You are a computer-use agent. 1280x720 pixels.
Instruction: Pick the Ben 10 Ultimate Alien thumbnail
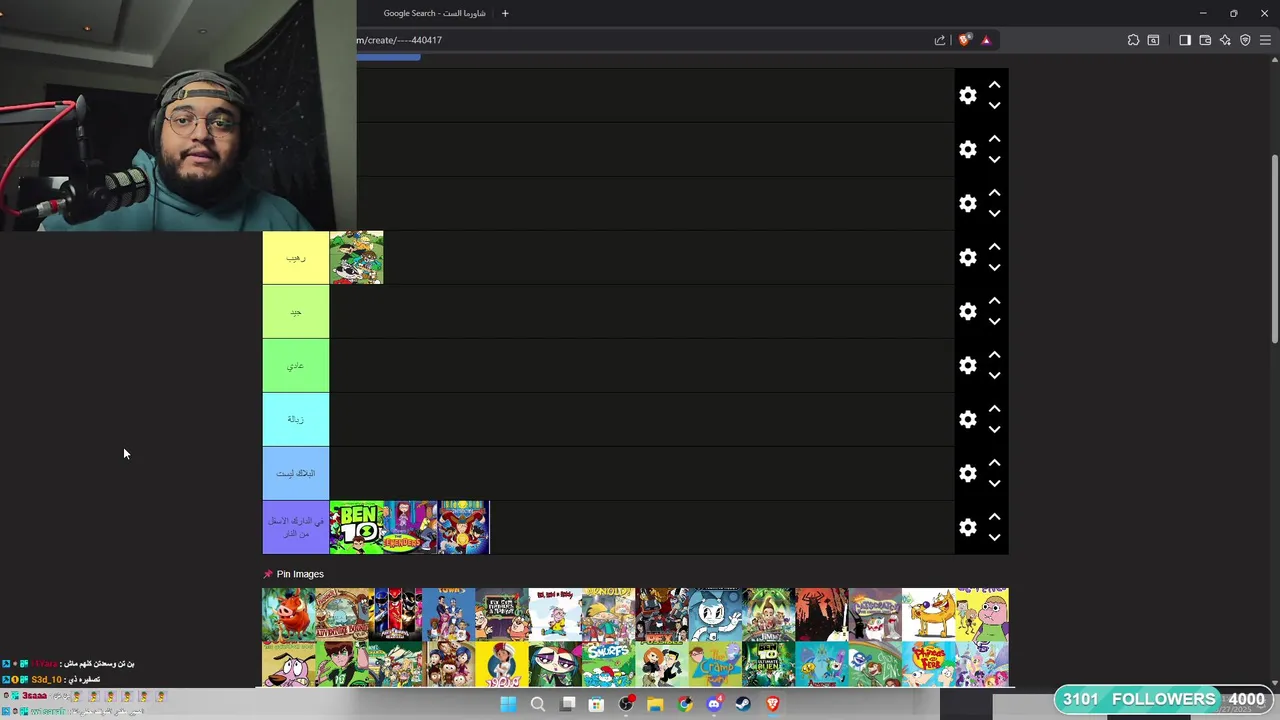[768, 664]
